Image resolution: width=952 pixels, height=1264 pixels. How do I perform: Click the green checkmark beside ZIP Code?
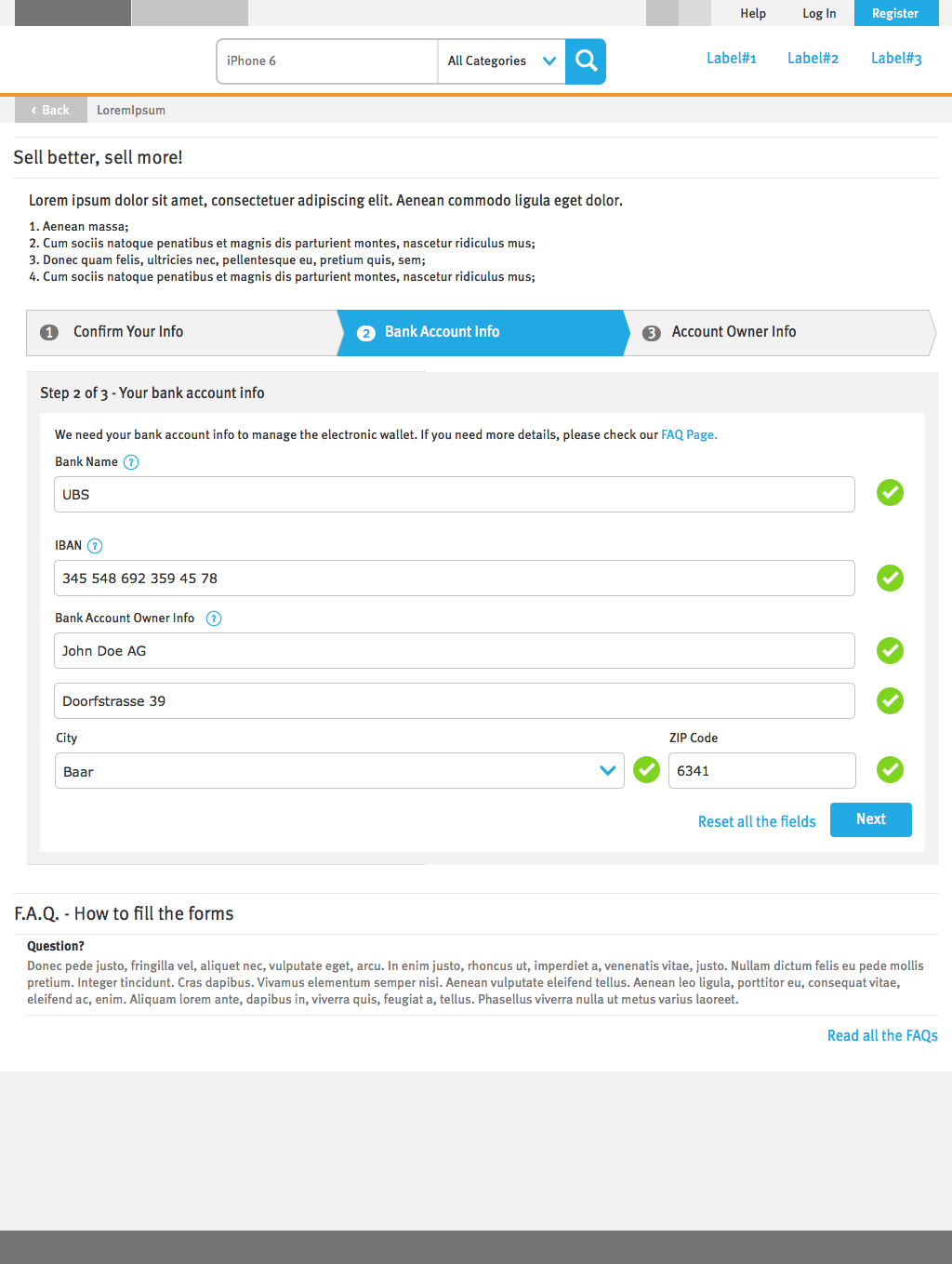[x=890, y=770]
